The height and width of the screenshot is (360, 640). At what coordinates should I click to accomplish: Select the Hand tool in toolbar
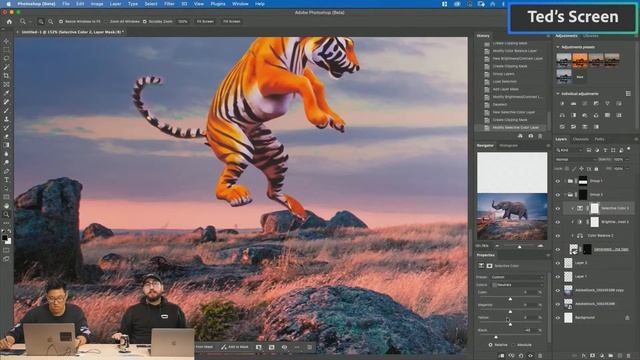coord(6,206)
